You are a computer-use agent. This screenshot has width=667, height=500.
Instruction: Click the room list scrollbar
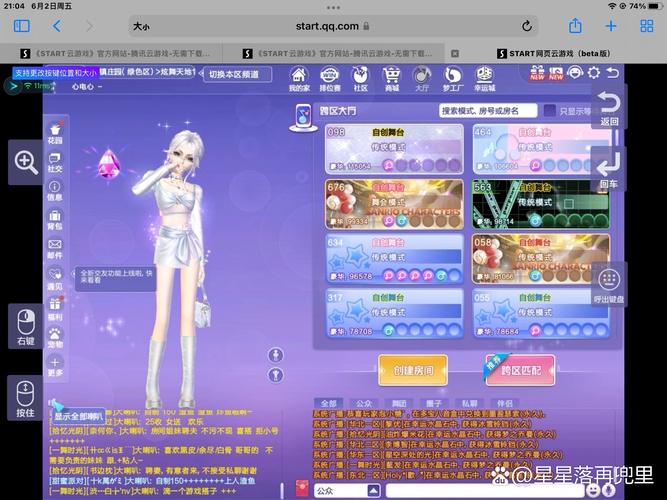pos(616,138)
